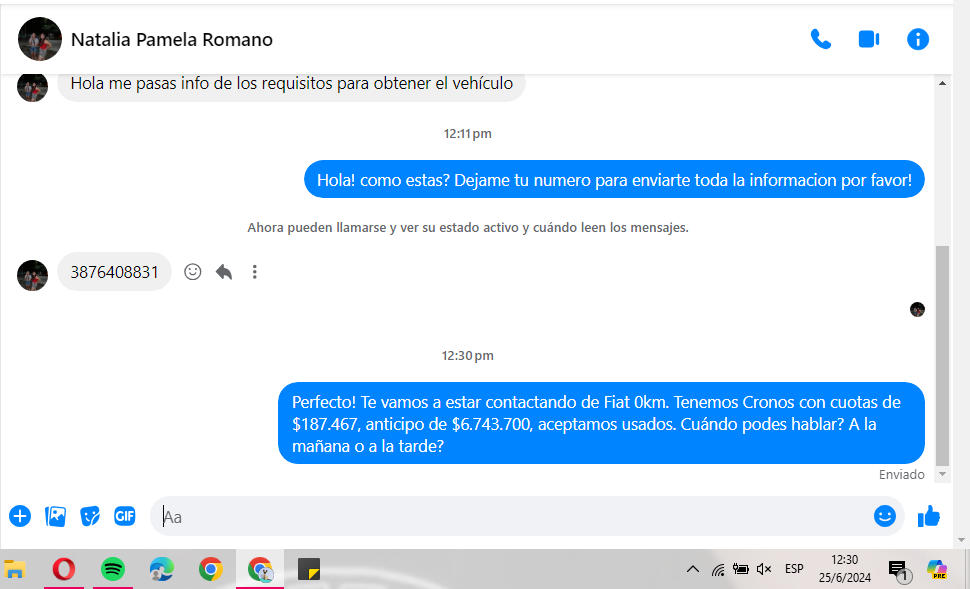Viewport: 970px width, 589px height.
Task: Open the GIF picker
Action: (x=124, y=516)
